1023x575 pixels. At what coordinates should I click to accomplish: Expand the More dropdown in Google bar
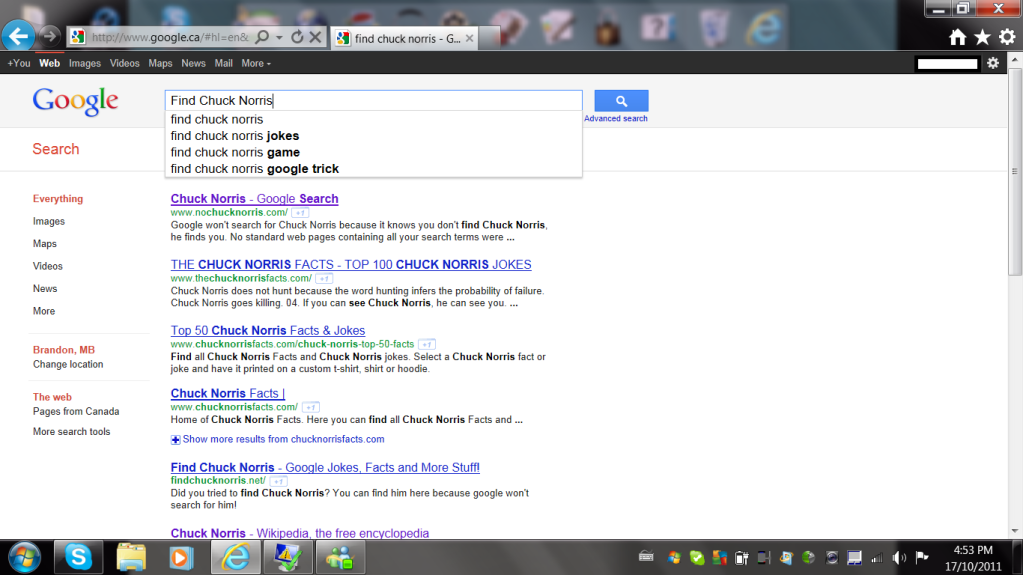point(256,63)
